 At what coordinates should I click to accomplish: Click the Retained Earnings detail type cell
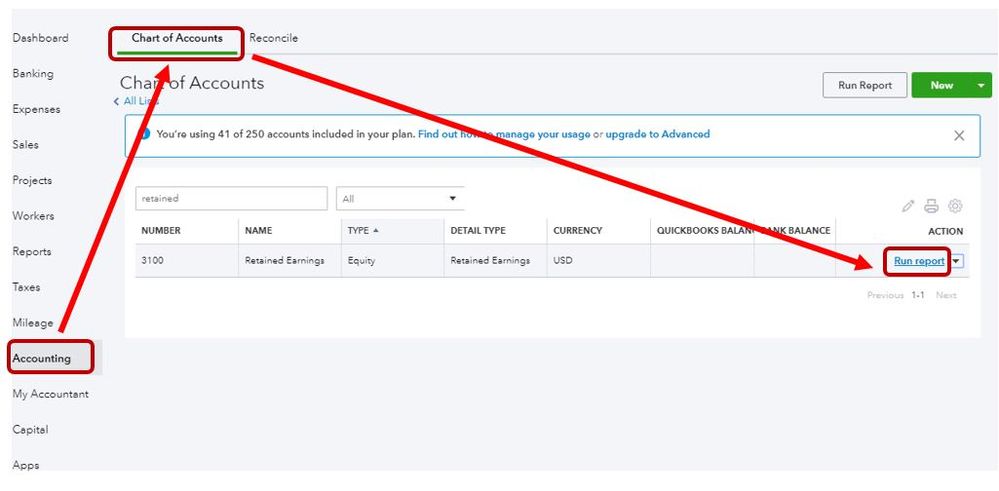[490, 260]
